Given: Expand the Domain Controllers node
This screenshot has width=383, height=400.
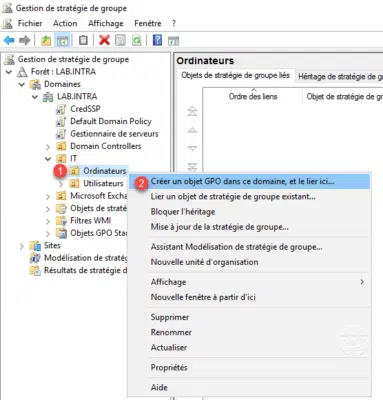Looking at the screenshot, I should pos(48,147).
